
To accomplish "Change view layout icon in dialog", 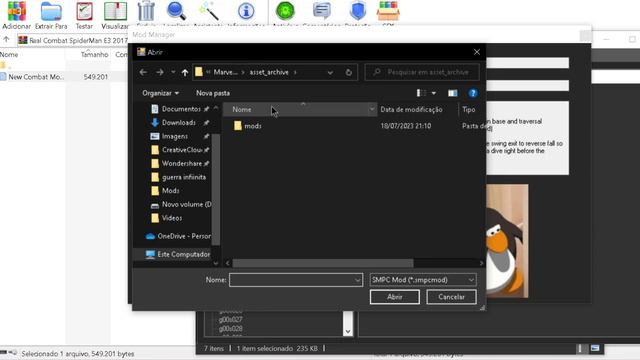I will click(x=421, y=93).
